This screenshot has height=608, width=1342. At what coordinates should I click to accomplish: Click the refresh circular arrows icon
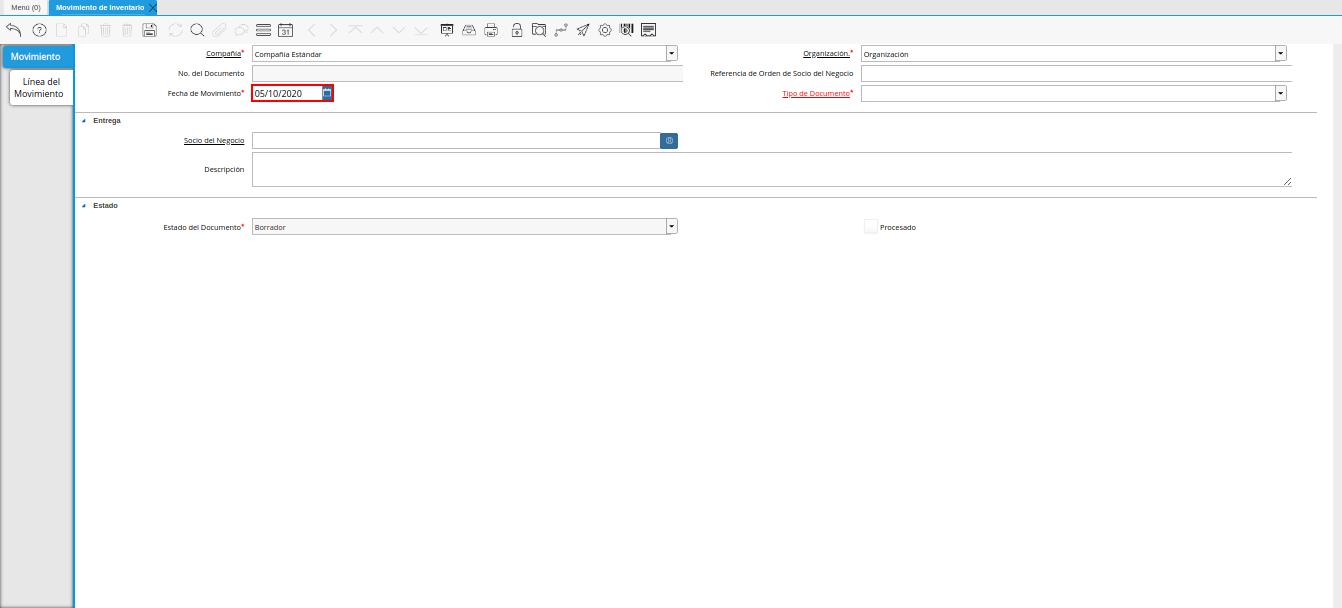coord(176,30)
